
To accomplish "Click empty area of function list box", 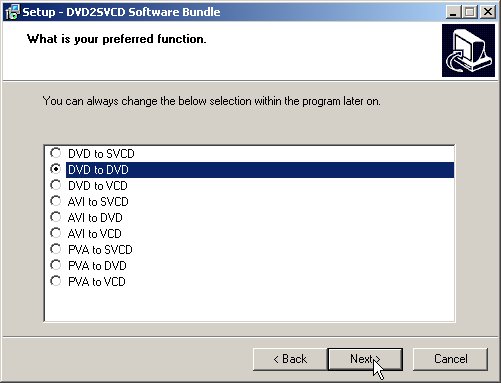I will click(x=249, y=305).
